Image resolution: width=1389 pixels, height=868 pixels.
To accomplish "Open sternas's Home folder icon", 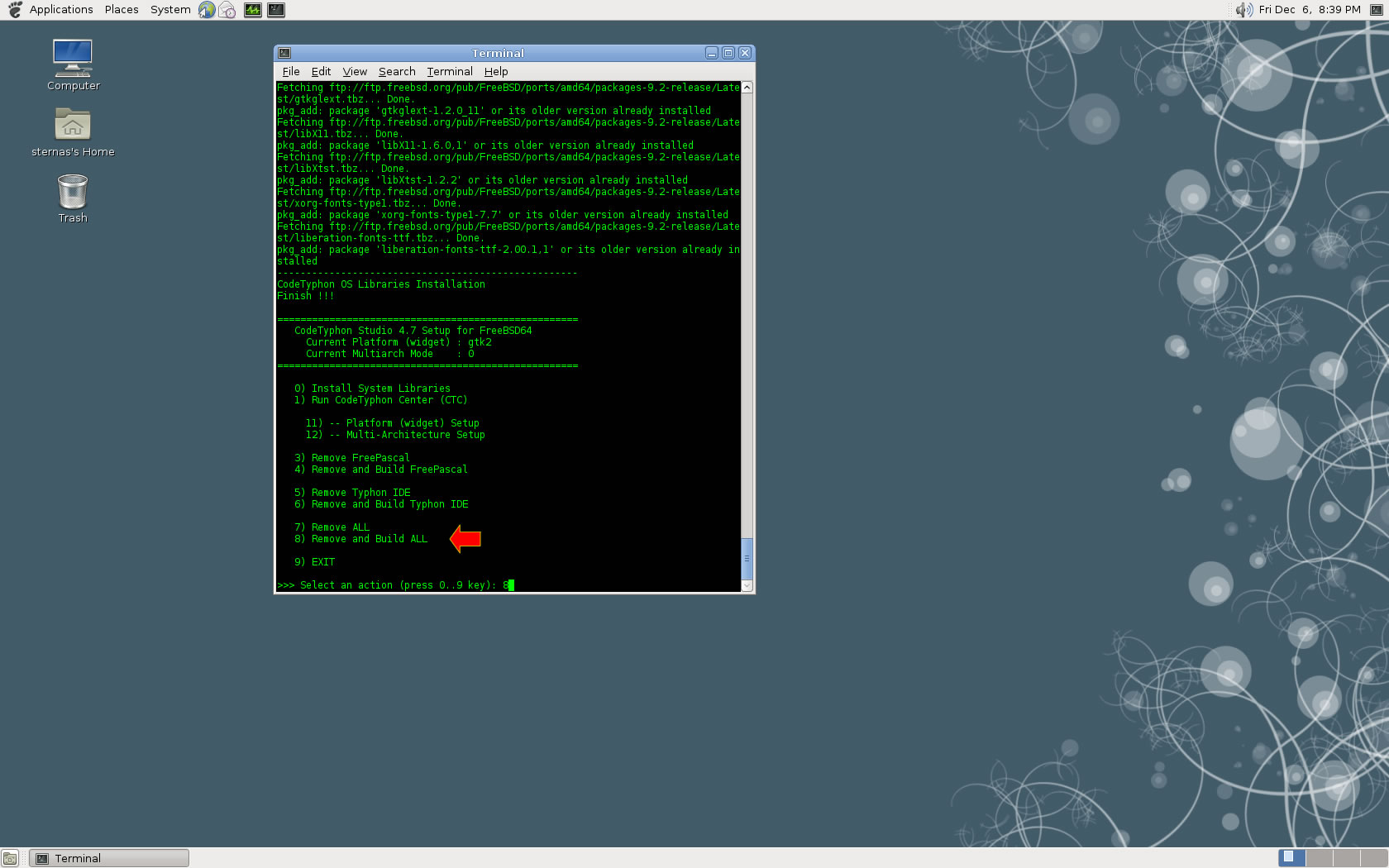I will coord(73,132).
